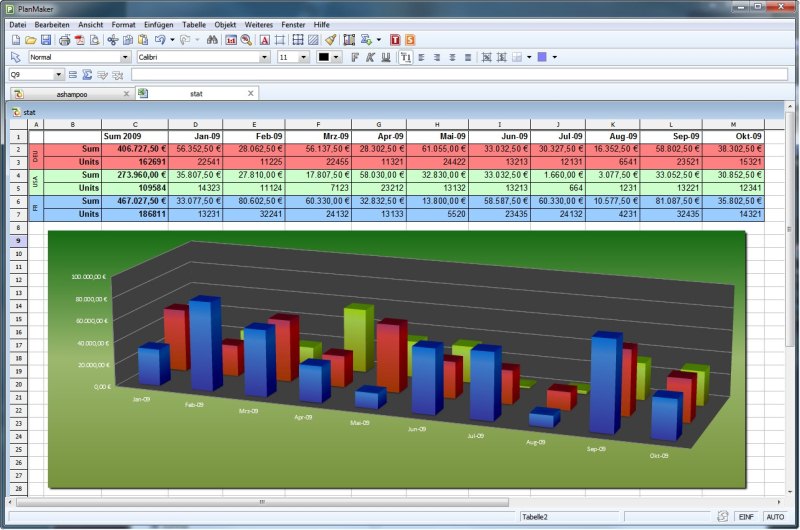The image size is (800, 530).
Task: Click the Format Painter brush icon
Action: (x=330, y=40)
